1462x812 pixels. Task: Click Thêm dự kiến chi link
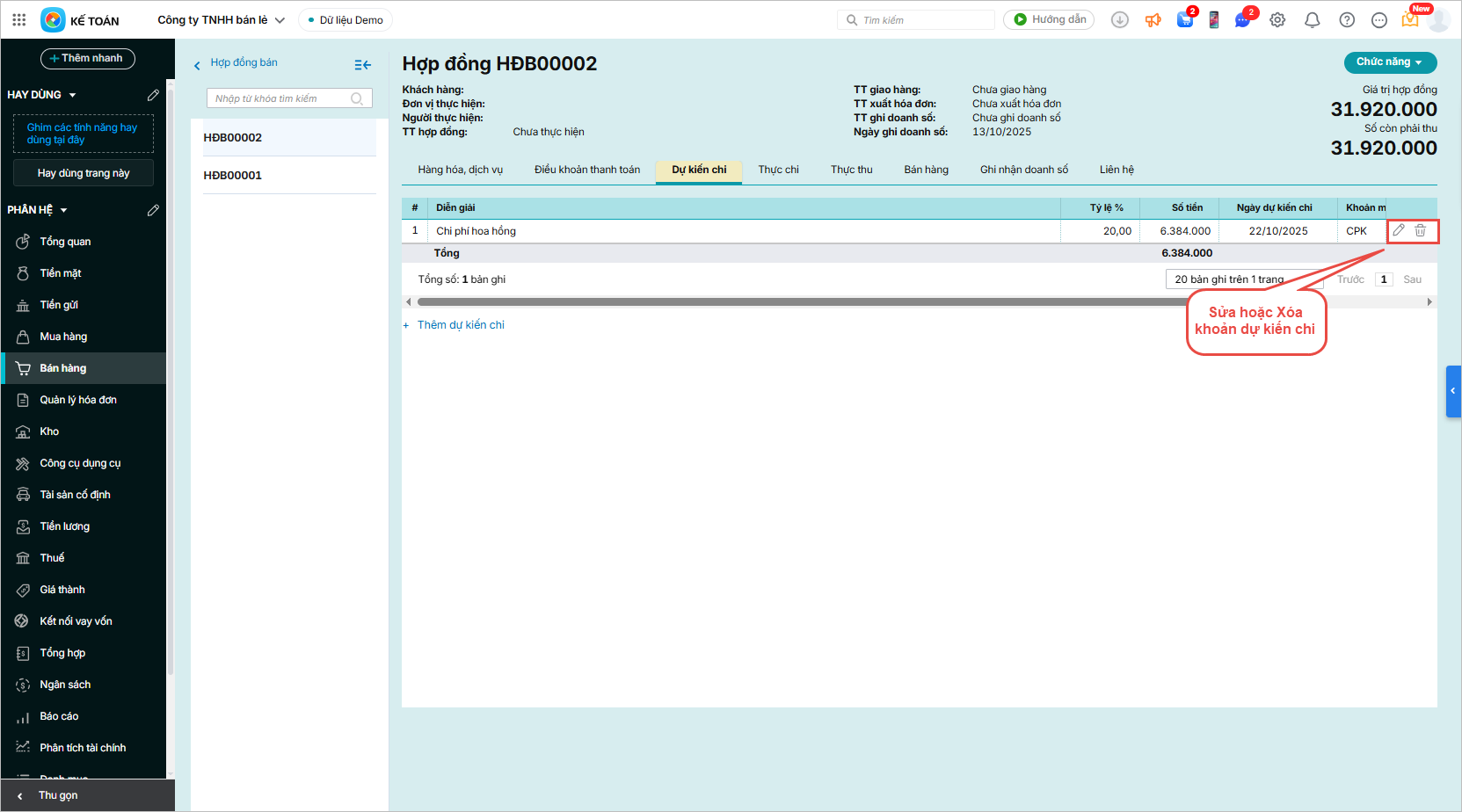point(460,325)
